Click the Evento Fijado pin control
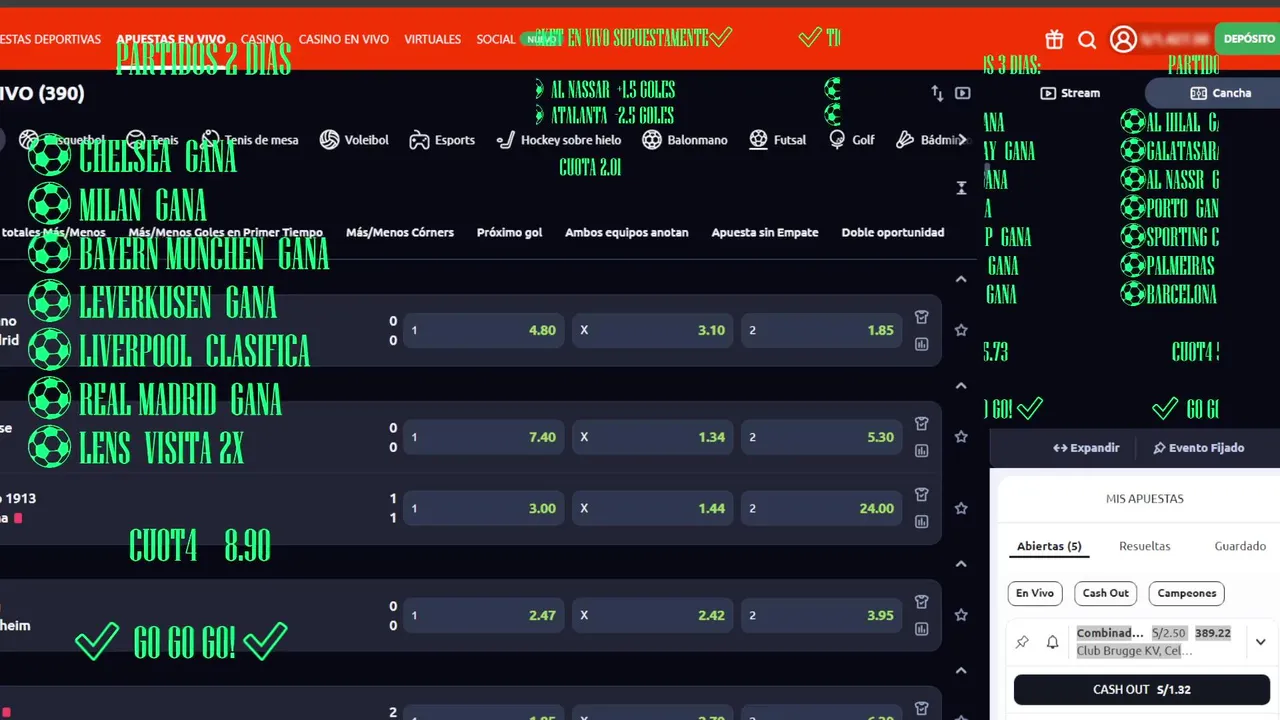This screenshot has width=1280, height=720. tap(1198, 448)
